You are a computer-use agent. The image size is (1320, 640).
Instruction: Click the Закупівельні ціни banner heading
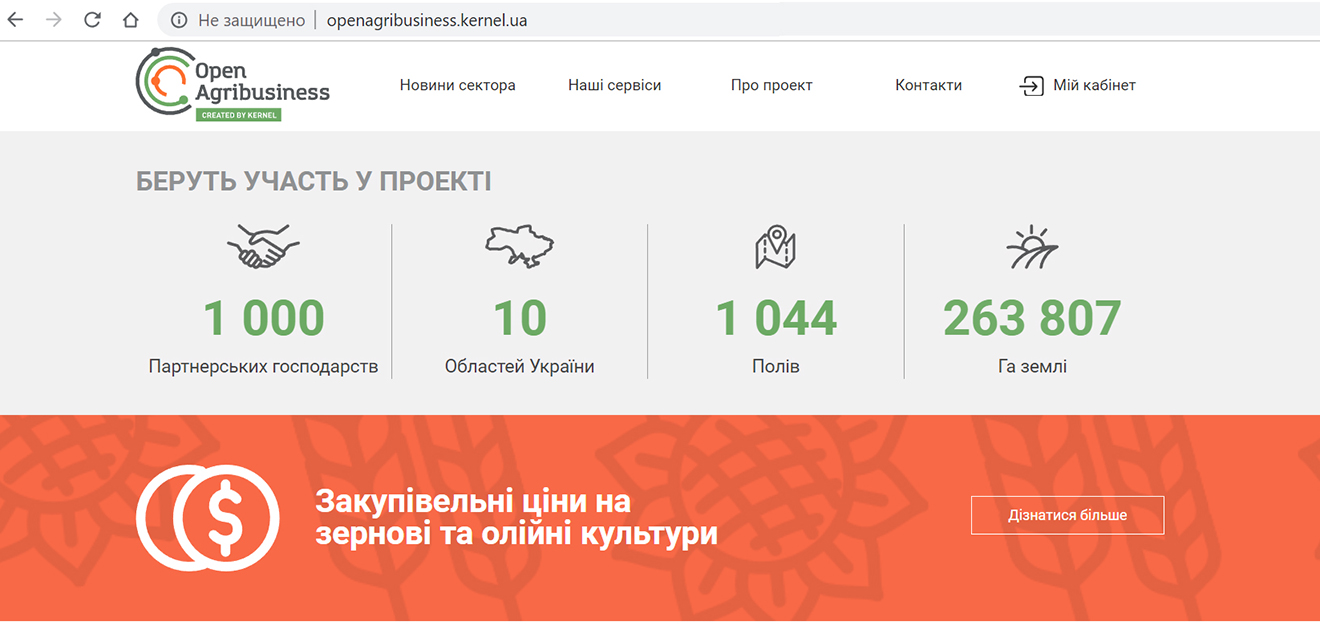(x=516, y=517)
